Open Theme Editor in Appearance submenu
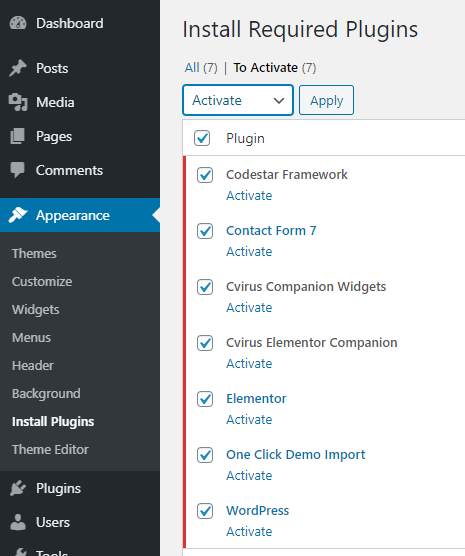 tap(50, 450)
